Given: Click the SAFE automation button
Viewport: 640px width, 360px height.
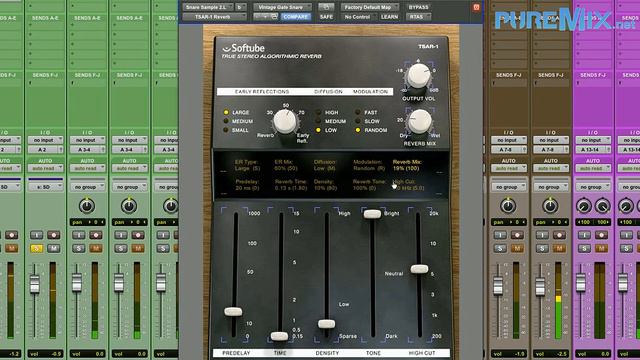Looking at the screenshot, I should tap(326, 17).
